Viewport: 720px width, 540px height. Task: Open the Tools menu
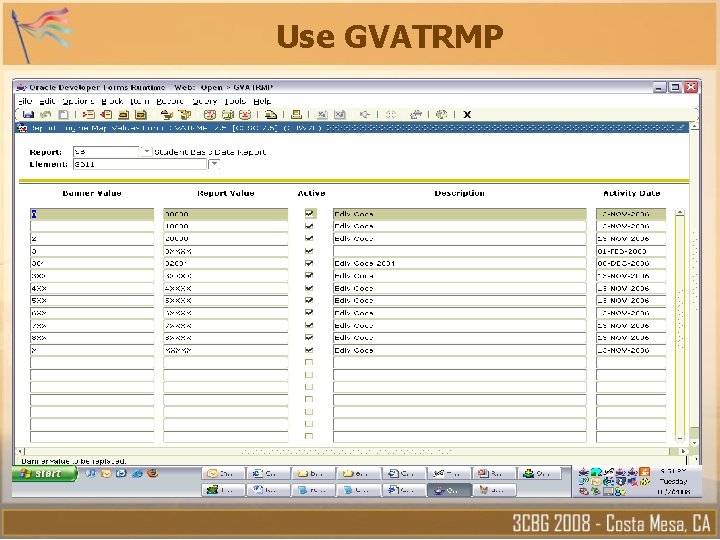(235, 101)
